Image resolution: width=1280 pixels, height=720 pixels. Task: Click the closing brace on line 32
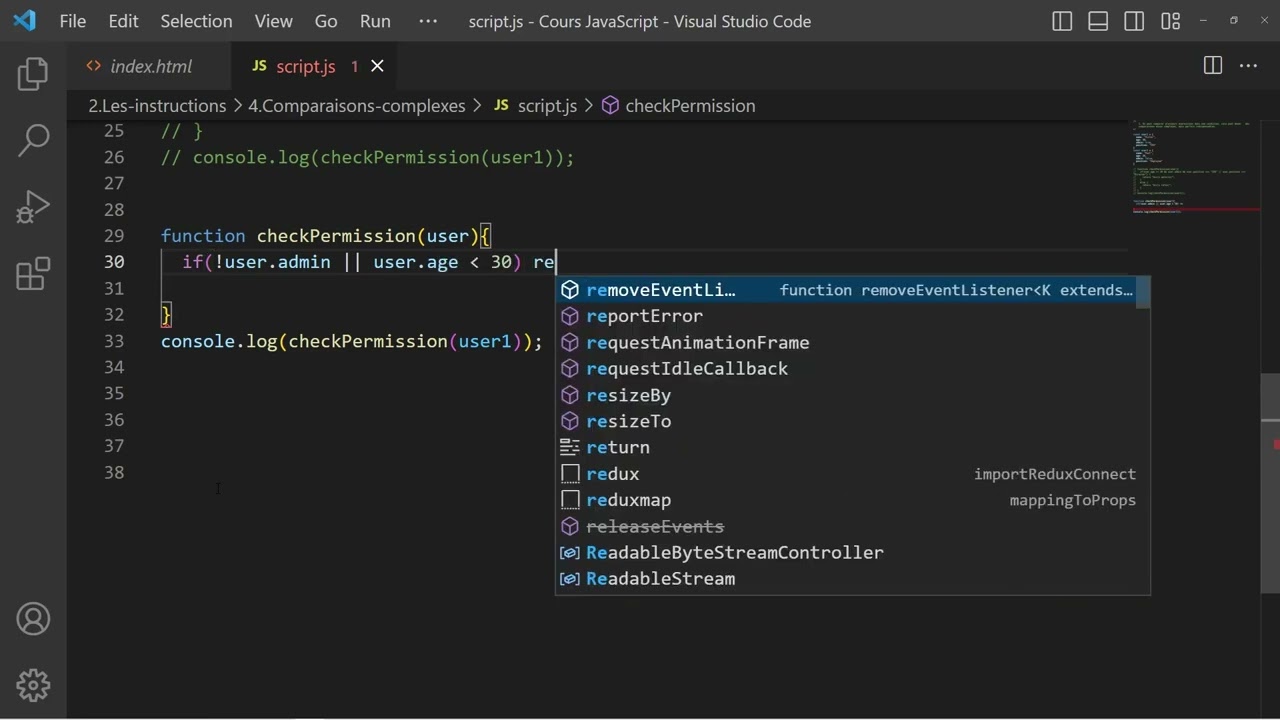pyautogui.click(x=166, y=314)
